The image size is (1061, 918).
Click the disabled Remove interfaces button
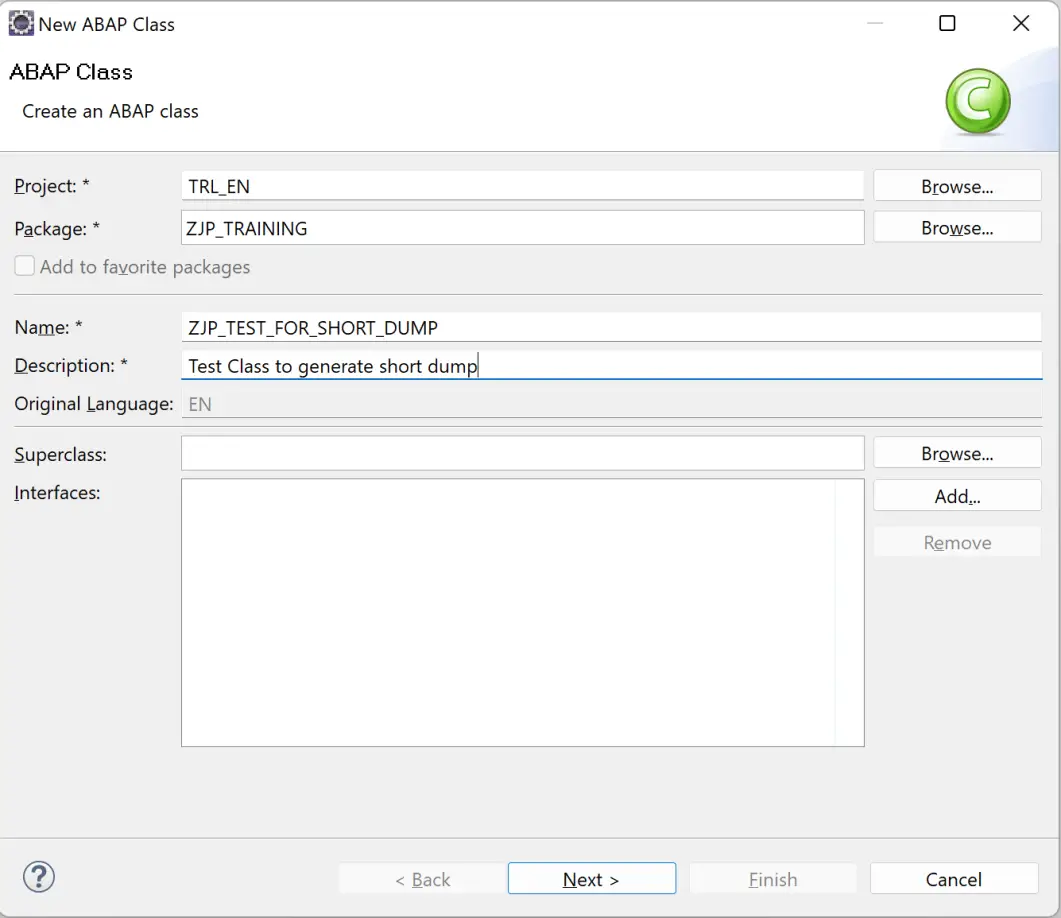pos(956,541)
